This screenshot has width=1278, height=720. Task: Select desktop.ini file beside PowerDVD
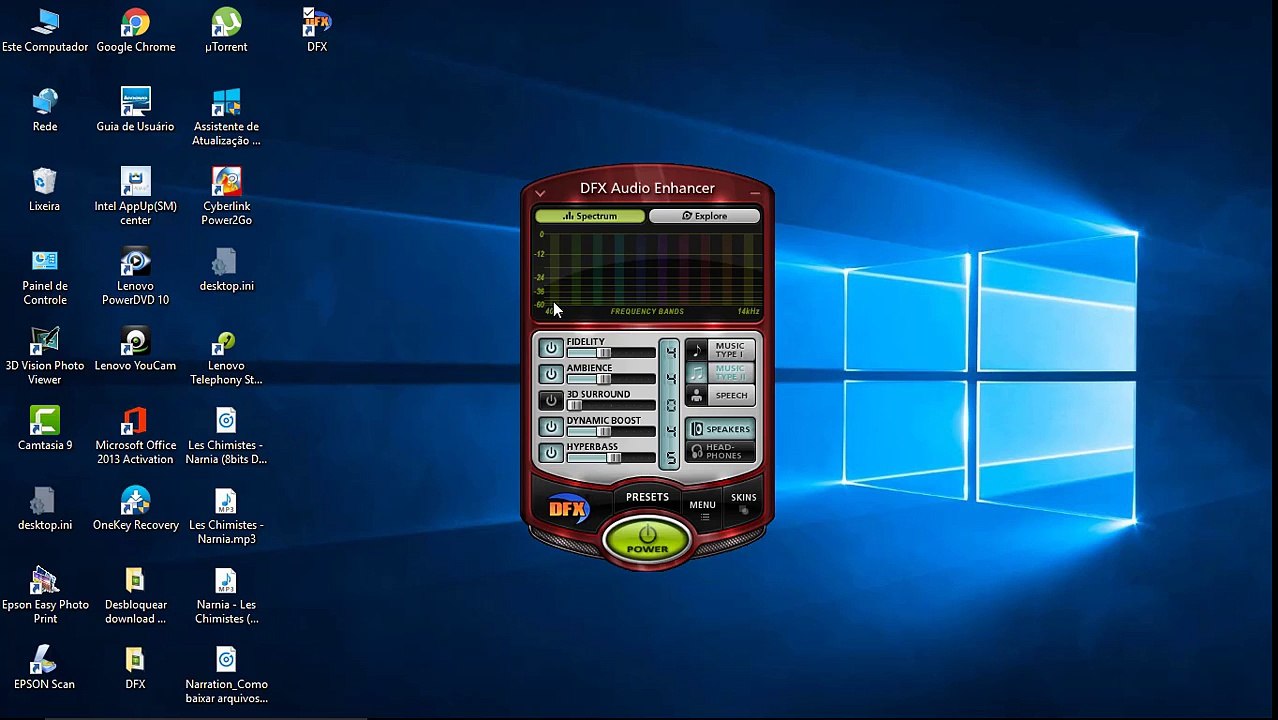[226, 270]
